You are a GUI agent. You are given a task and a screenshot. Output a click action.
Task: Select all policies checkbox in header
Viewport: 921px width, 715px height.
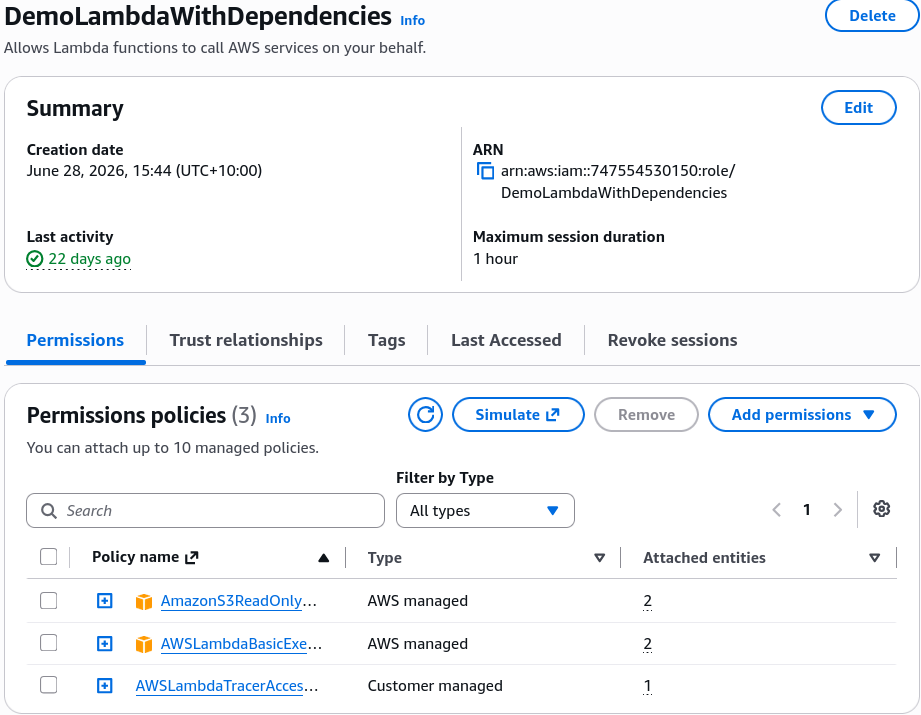[x=49, y=557]
